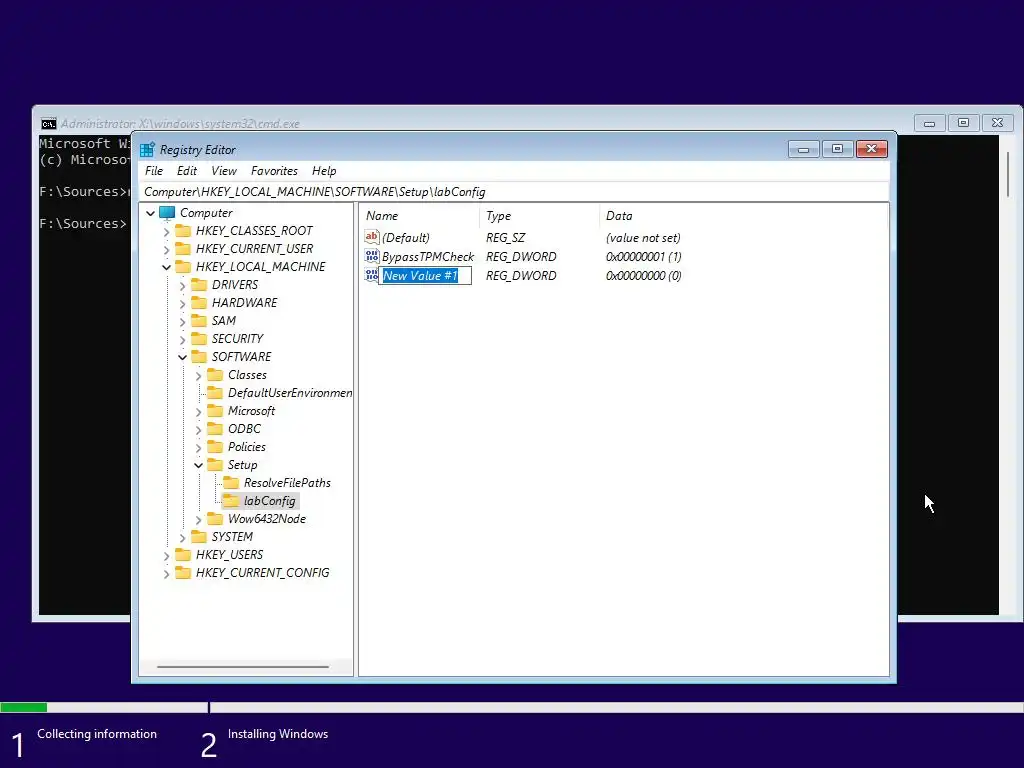The height and width of the screenshot is (768, 1024).
Task: Click the Wow6432Node folder icon
Action: coord(215,519)
